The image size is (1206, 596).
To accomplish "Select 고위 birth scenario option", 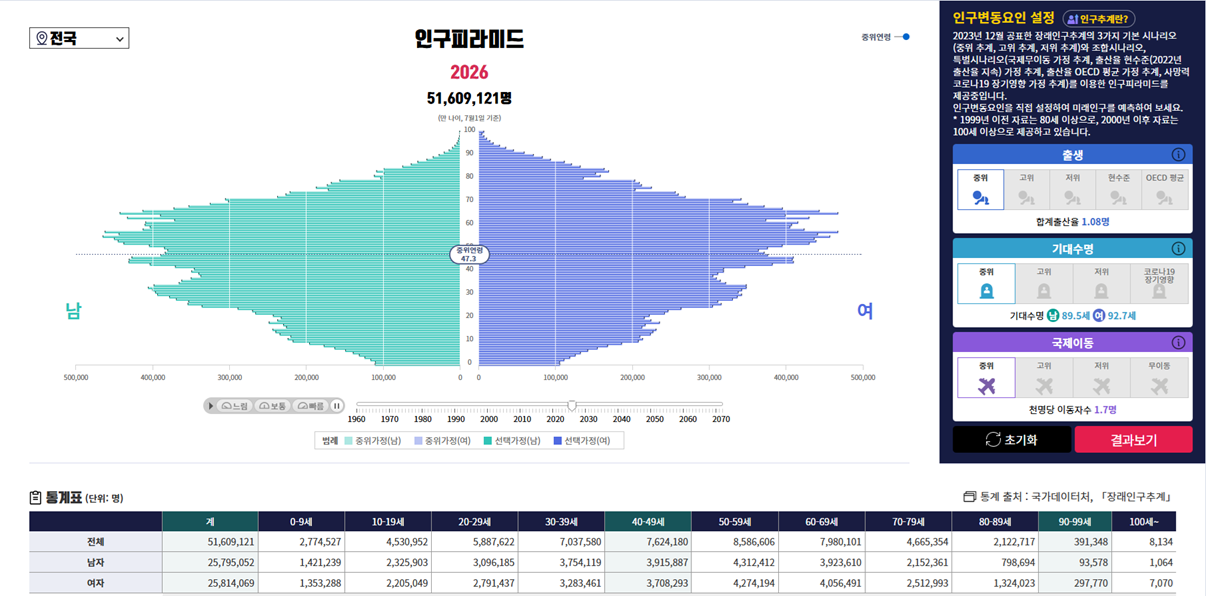I will (x=1026, y=189).
